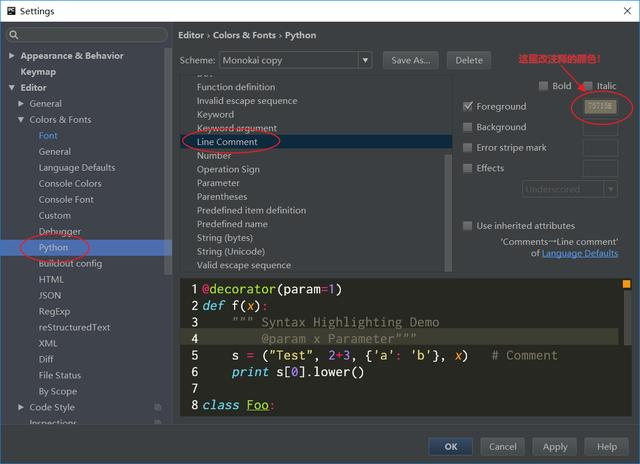Select Operation Sign attribute

click(228, 169)
